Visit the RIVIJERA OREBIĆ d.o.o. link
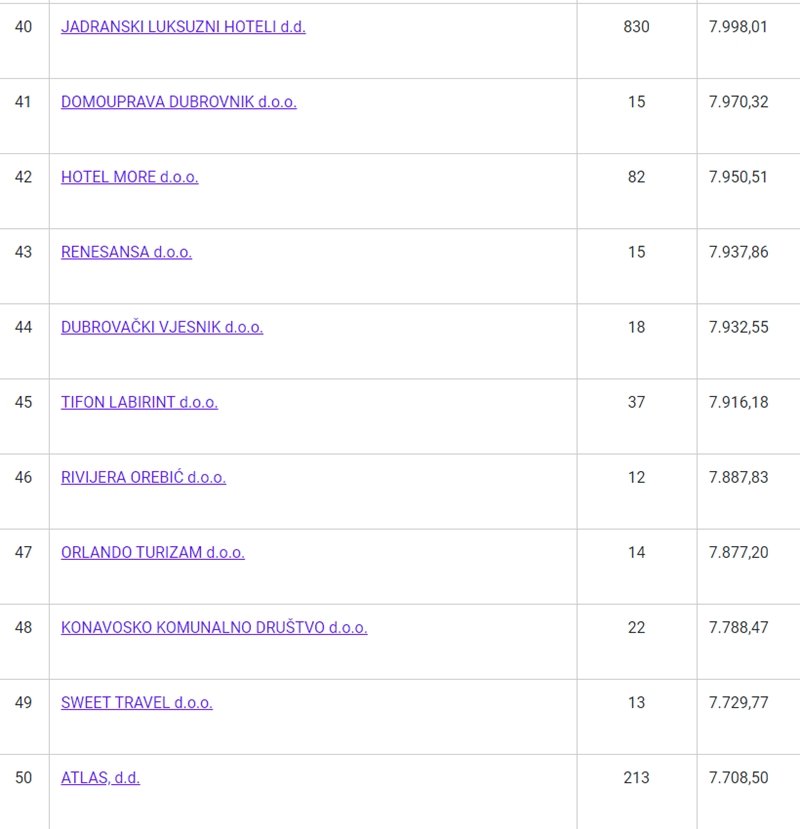Screen dimensions: 800x829 pyautogui.click(x=143, y=477)
